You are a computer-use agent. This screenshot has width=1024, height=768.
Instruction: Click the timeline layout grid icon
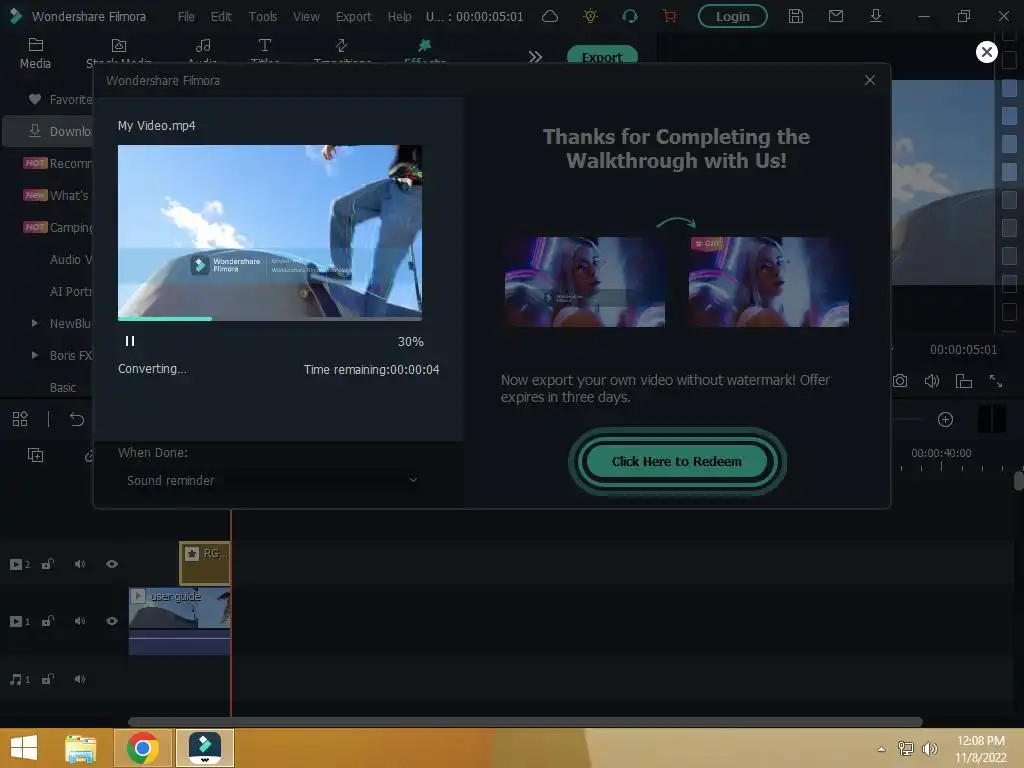[x=20, y=419]
